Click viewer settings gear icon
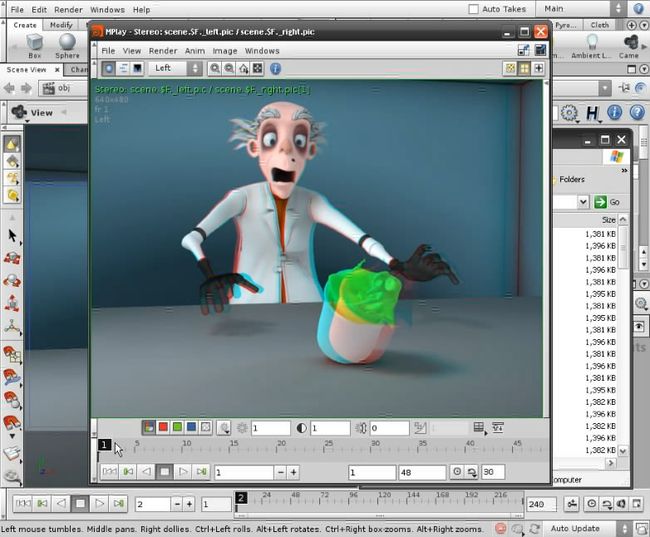The width and height of the screenshot is (650, 537). [570, 113]
